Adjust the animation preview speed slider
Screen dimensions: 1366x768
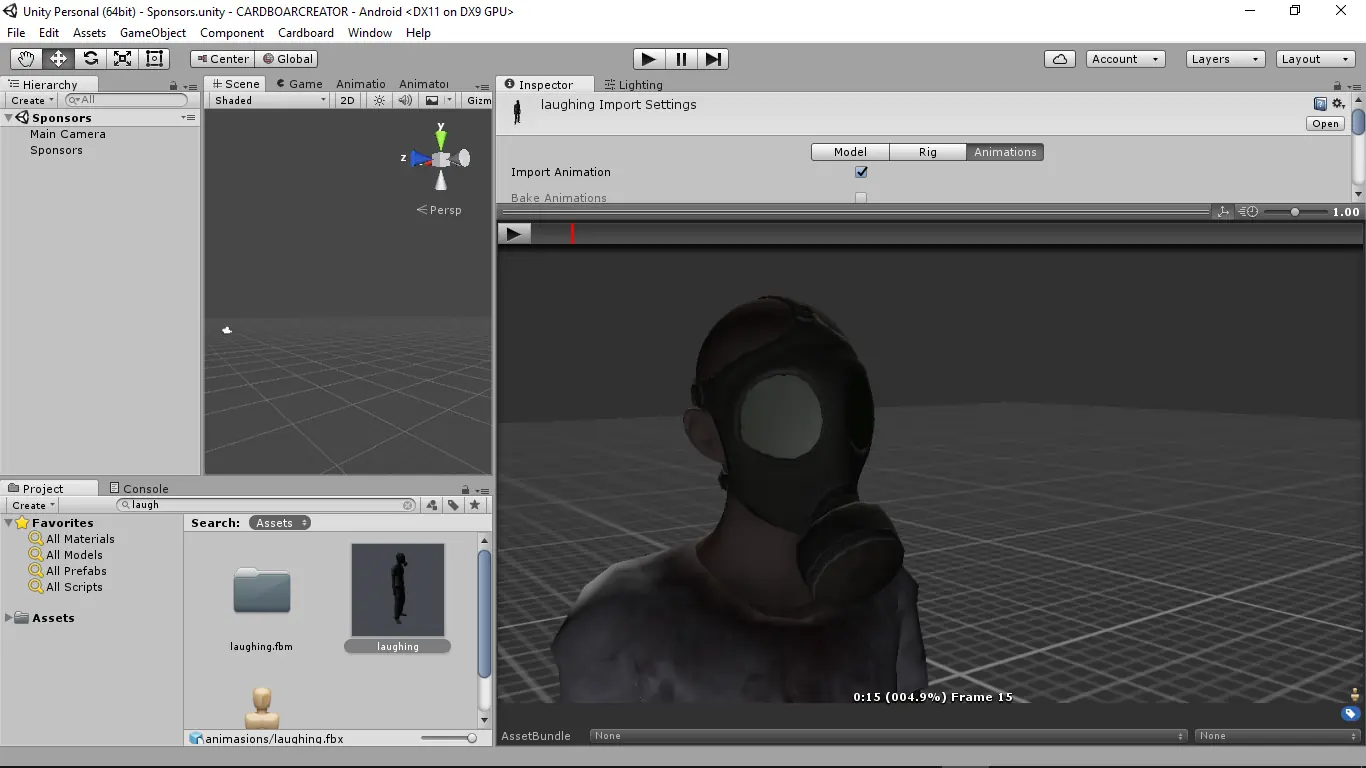tap(1295, 212)
